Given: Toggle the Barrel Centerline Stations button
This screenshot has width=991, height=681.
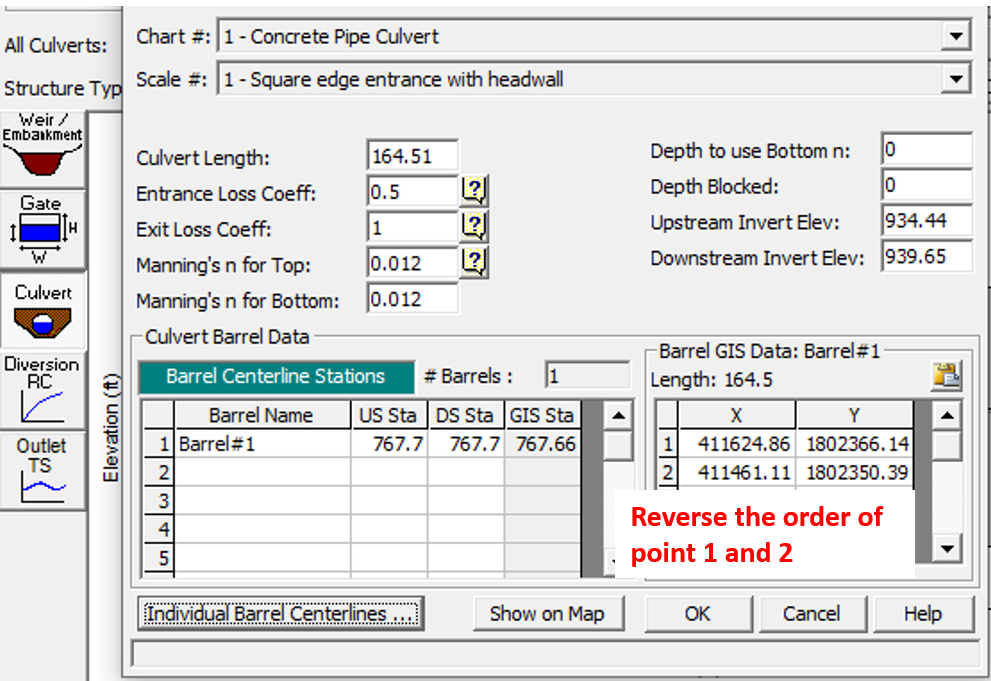Looking at the screenshot, I should (x=276, y=377).
